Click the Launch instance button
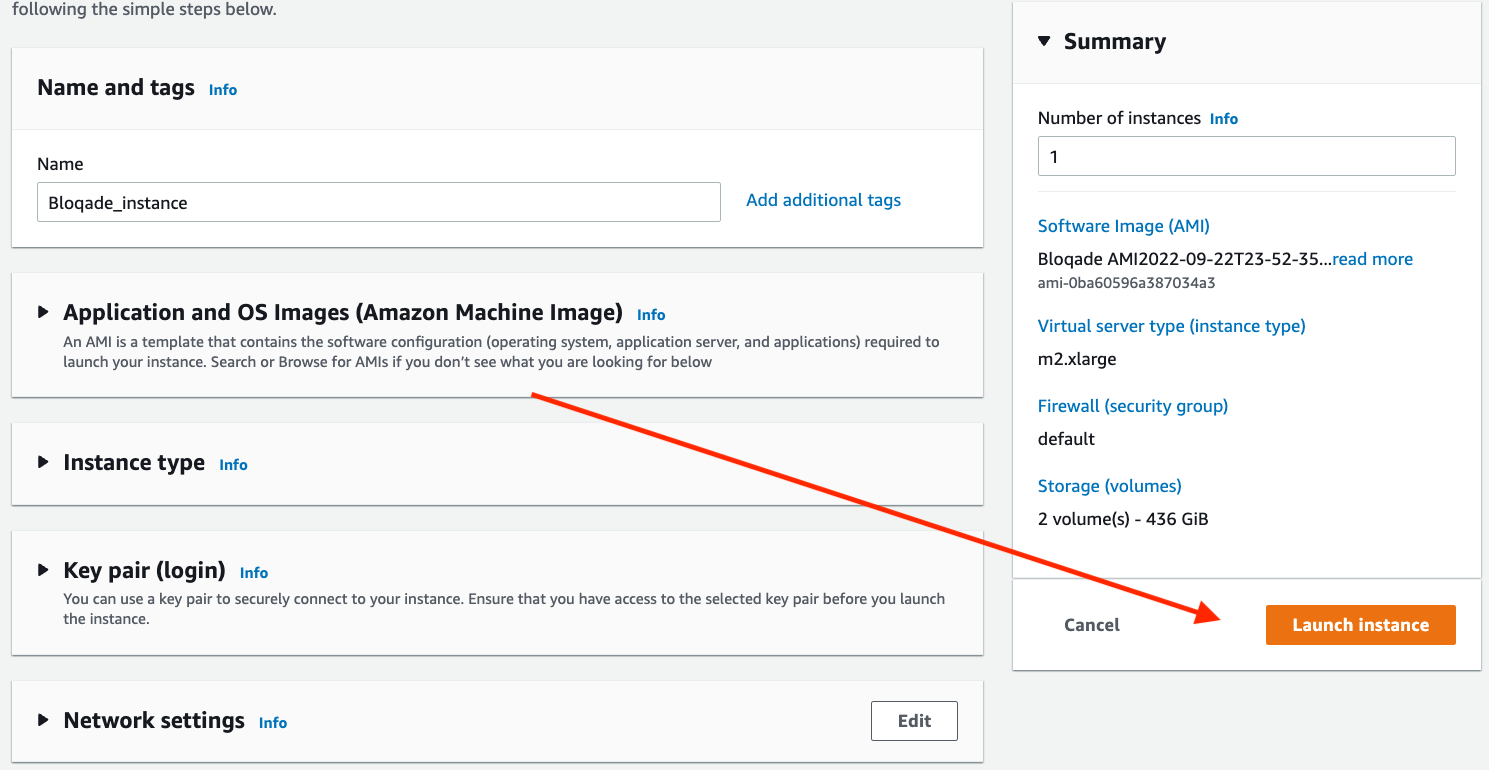 (1360, 625)
